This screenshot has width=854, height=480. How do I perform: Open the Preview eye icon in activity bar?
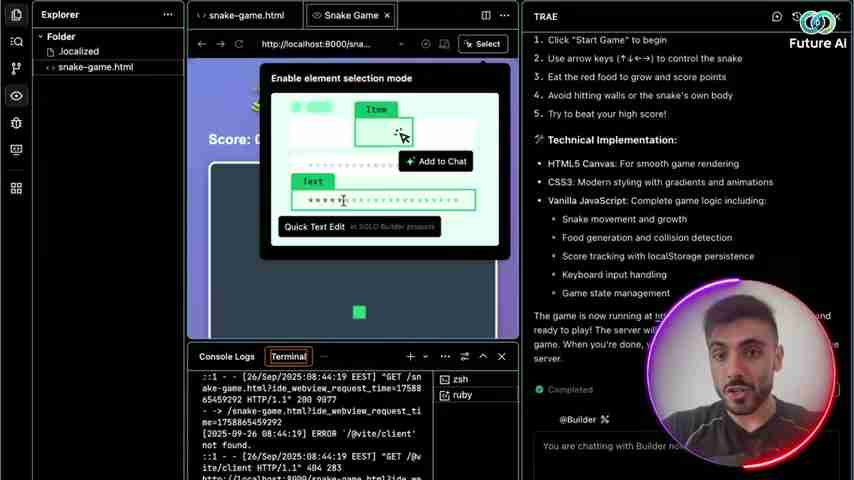(x=16, y=96)
